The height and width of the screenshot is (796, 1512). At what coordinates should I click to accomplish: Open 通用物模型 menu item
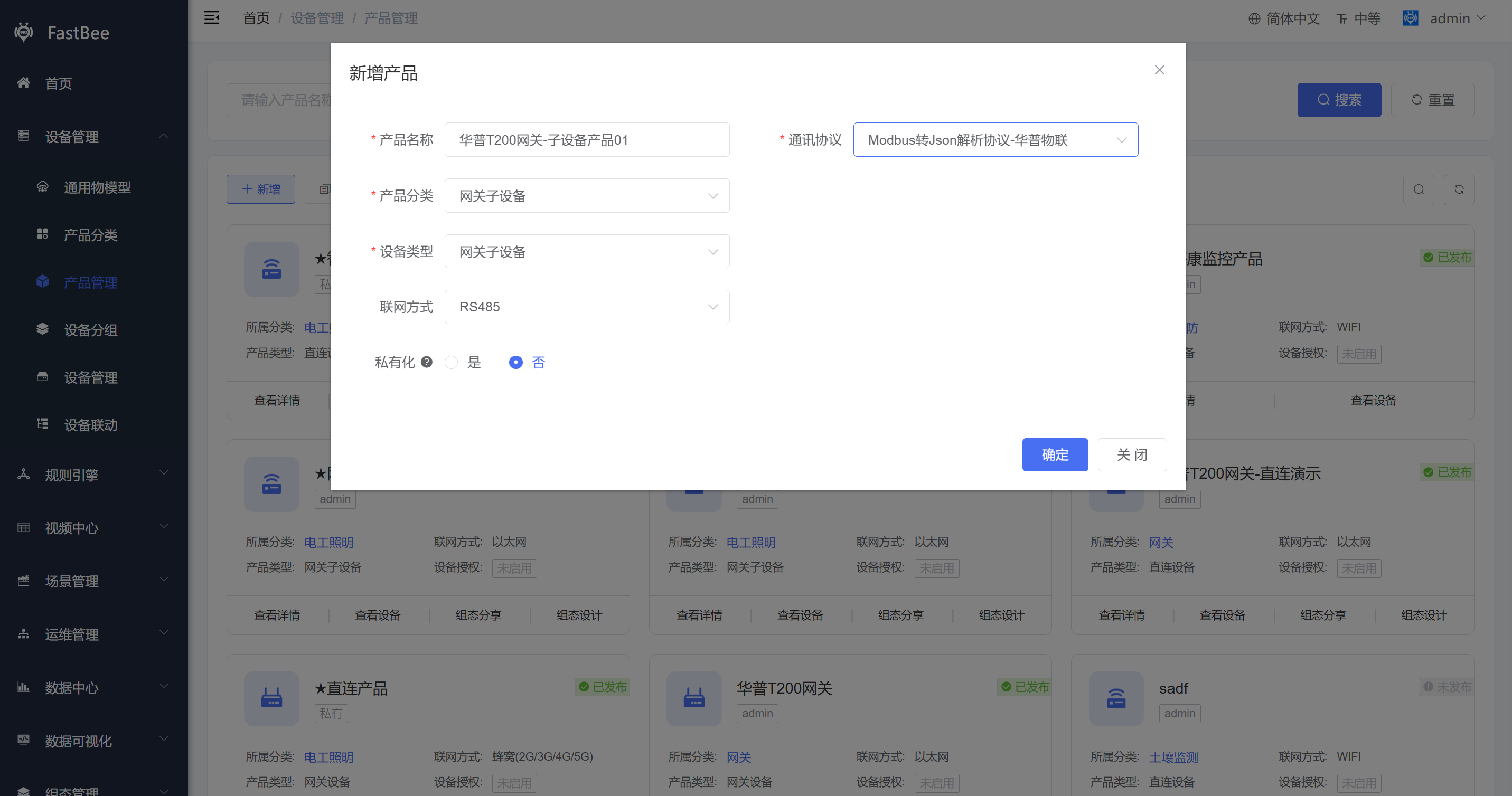pyautogui.click(x=94, y=186)
